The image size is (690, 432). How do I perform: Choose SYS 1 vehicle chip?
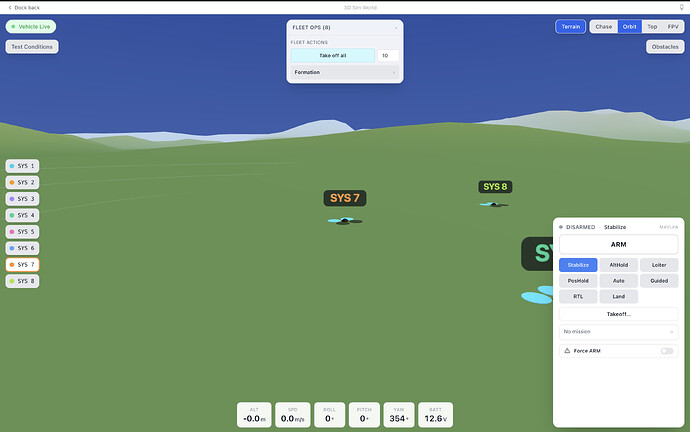click(x=22, y=166)
